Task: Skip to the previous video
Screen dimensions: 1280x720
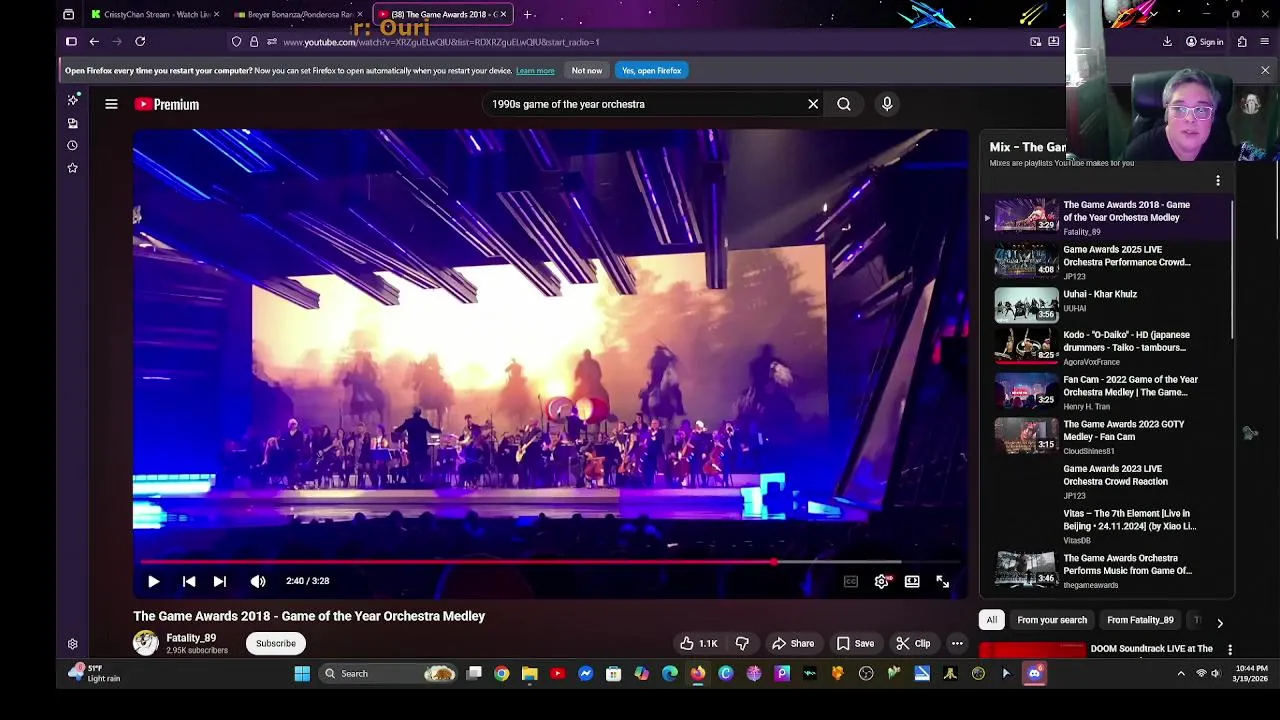Action: pyautogui.click(x=189, y=581)
